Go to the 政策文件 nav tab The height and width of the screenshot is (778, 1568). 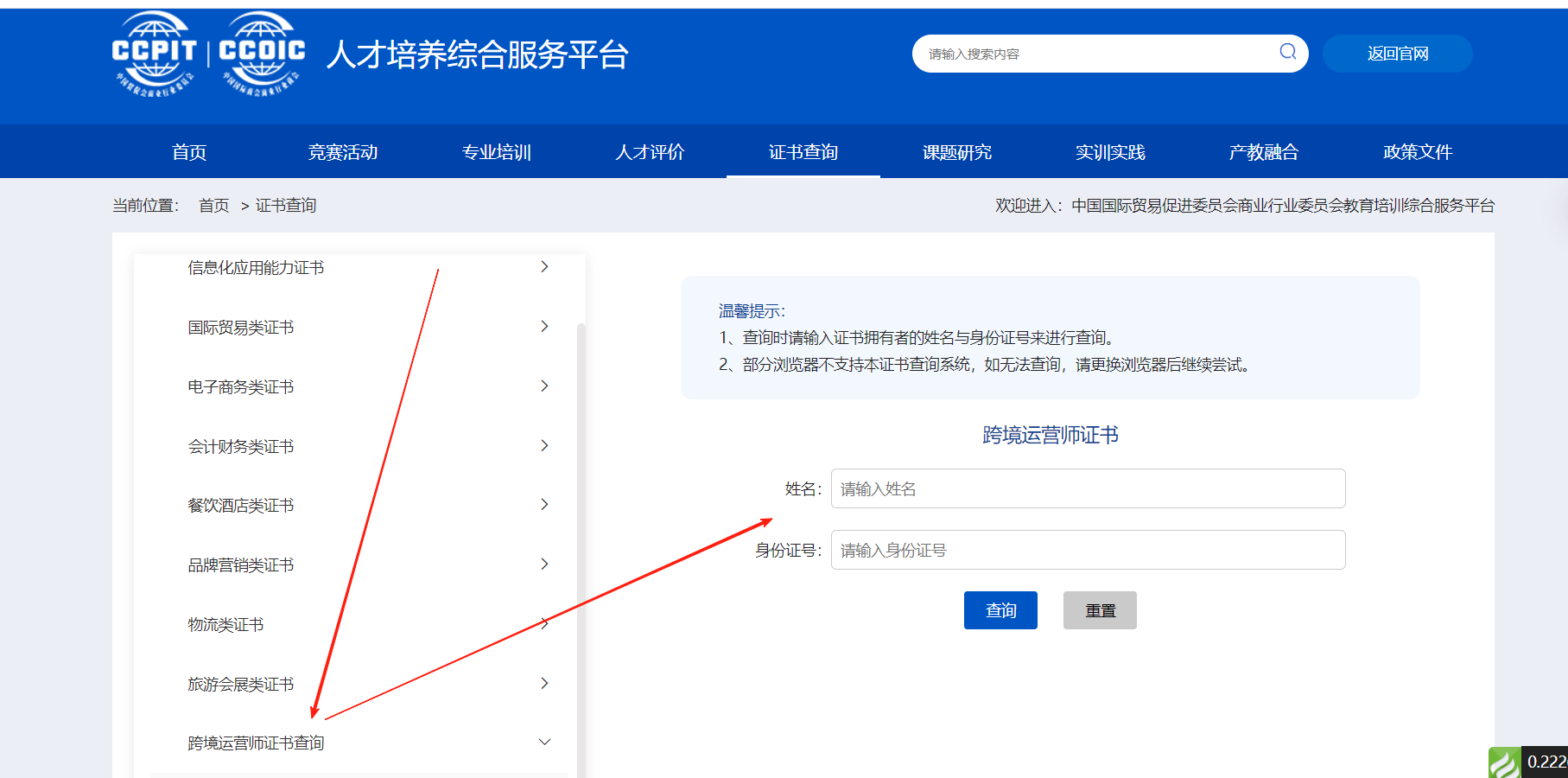tap(1418, 152)
